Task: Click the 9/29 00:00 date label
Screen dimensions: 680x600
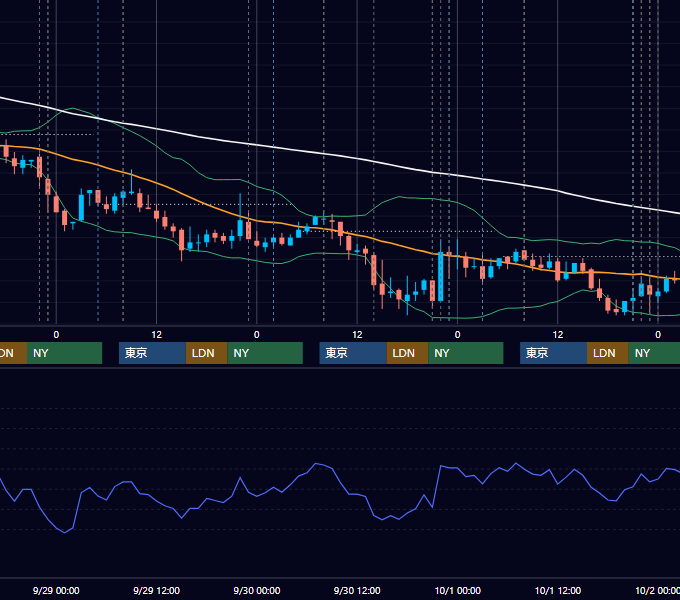Action: pyautogui.click(x=56, y=590)
